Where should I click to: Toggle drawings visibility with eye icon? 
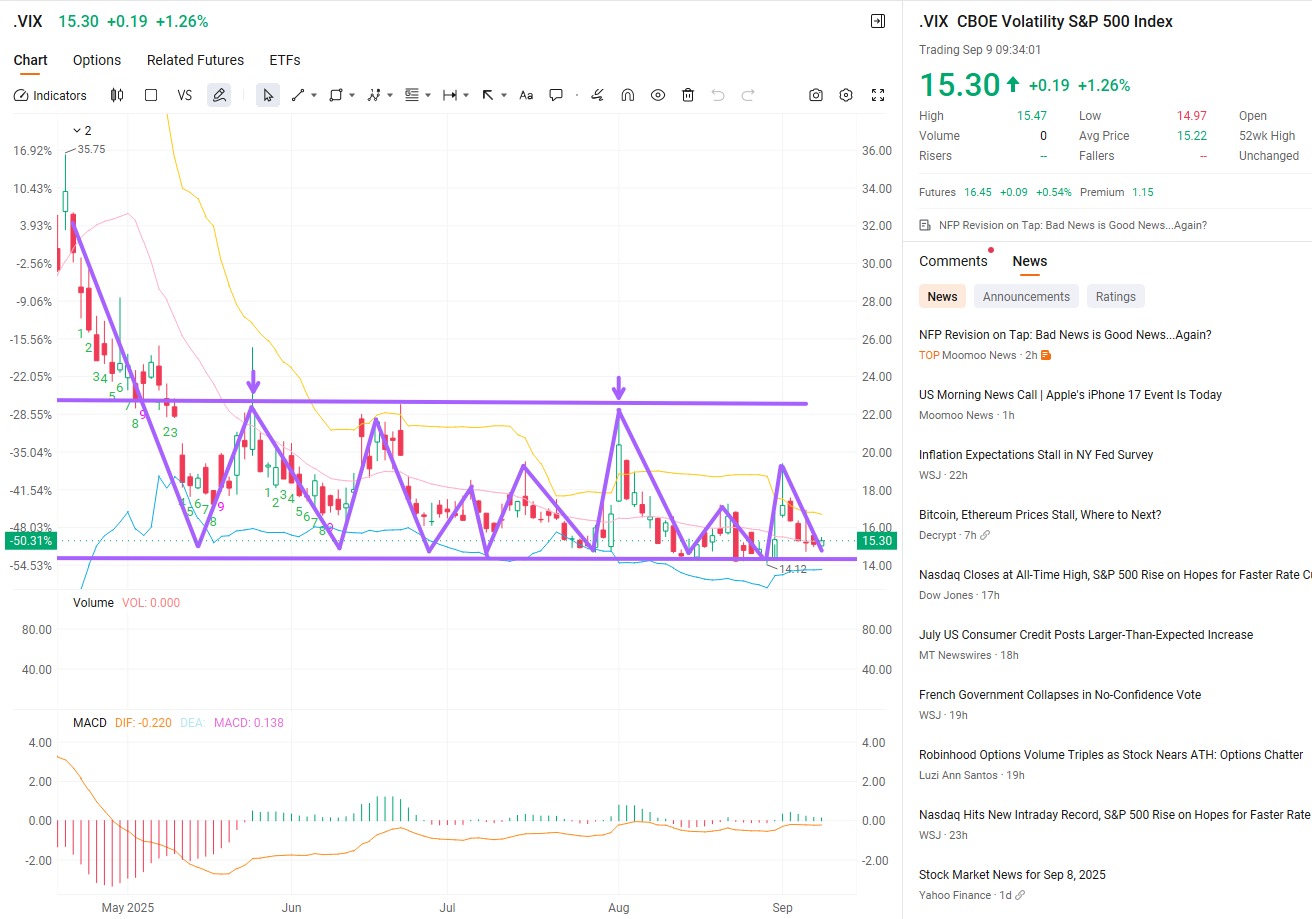[658, 95]
